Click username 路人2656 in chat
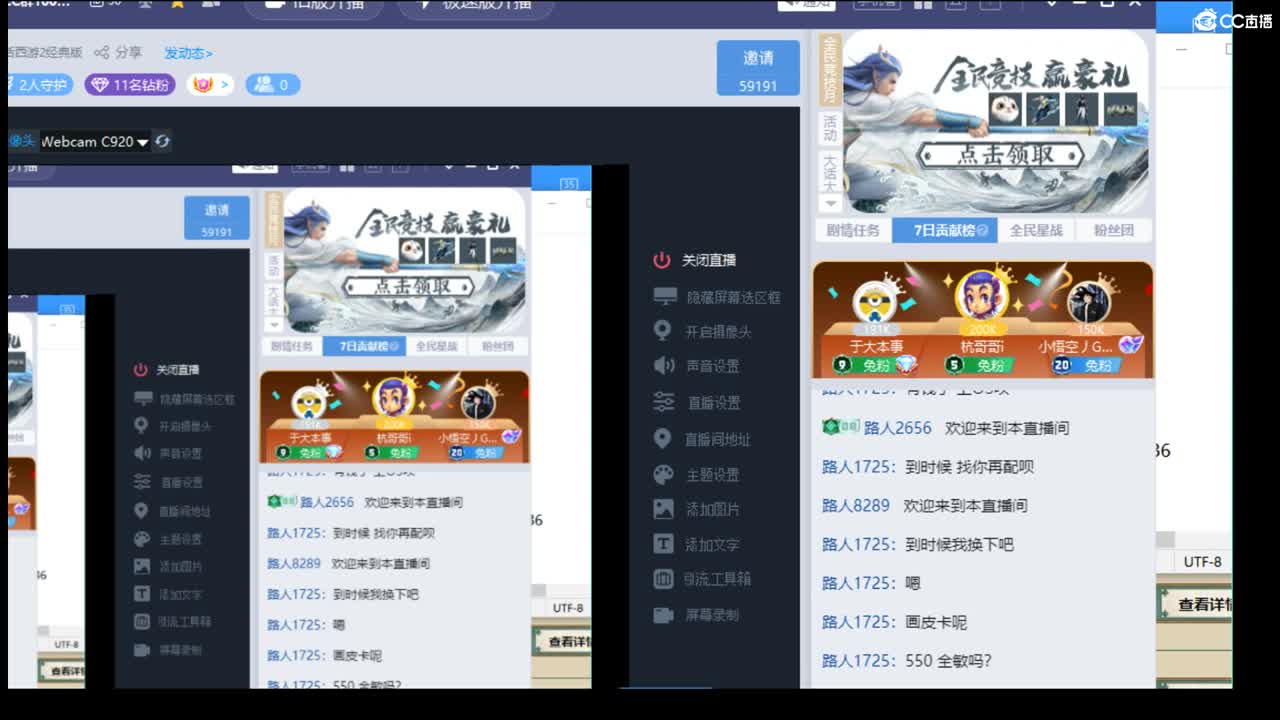Screen dimensions: 1280x720 click(898, 427)
